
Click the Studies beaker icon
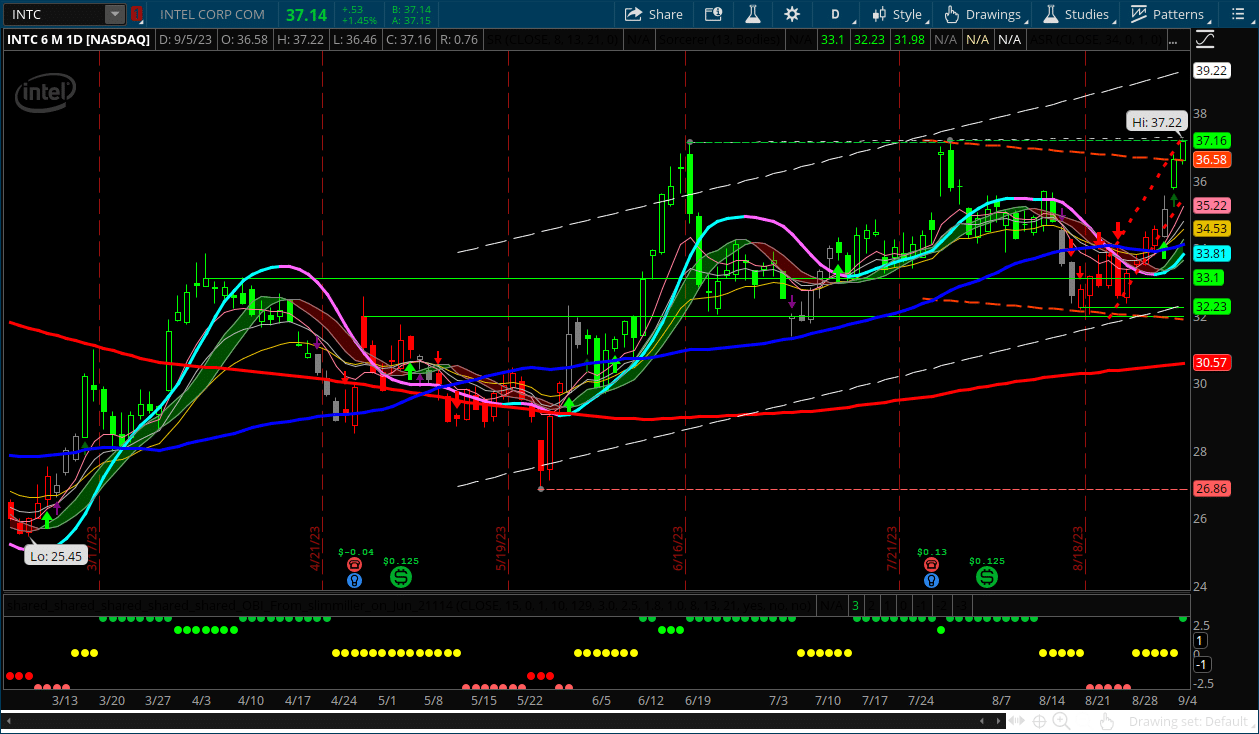pyautogui.click(x=1050, y=14)
